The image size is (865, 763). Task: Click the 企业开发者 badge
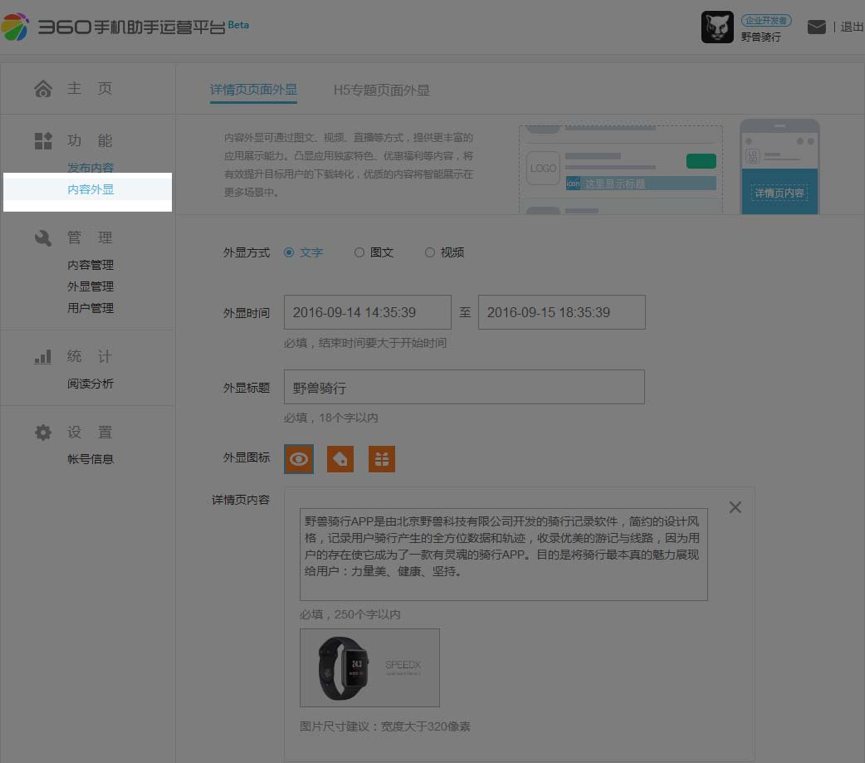tap(766, 20)
